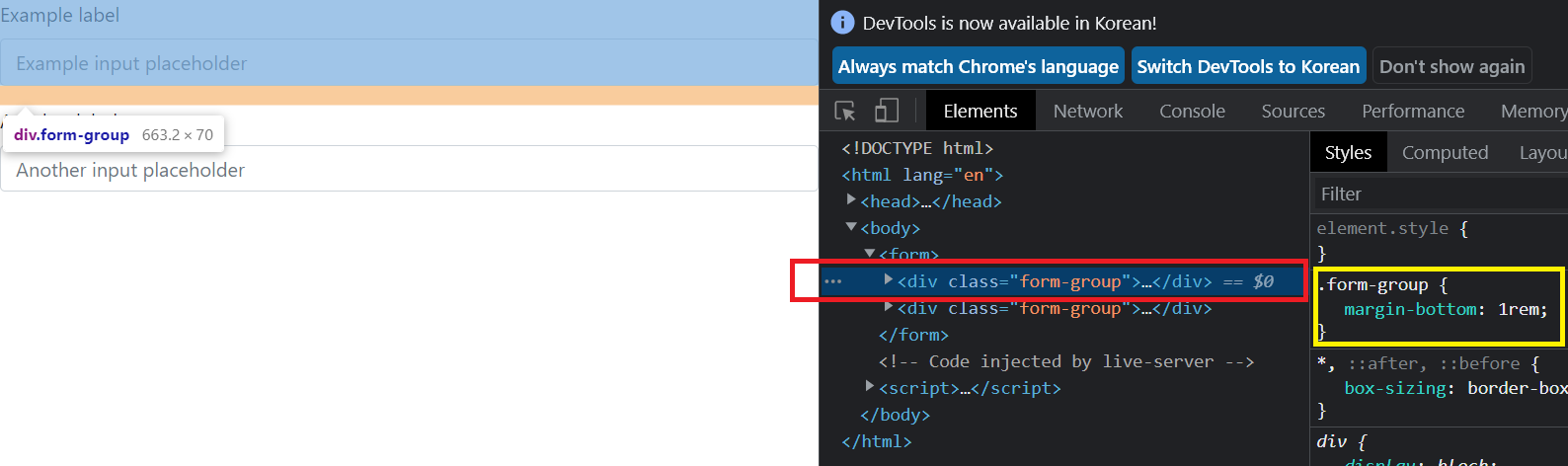Open the Console tab

pos(1192,112)
